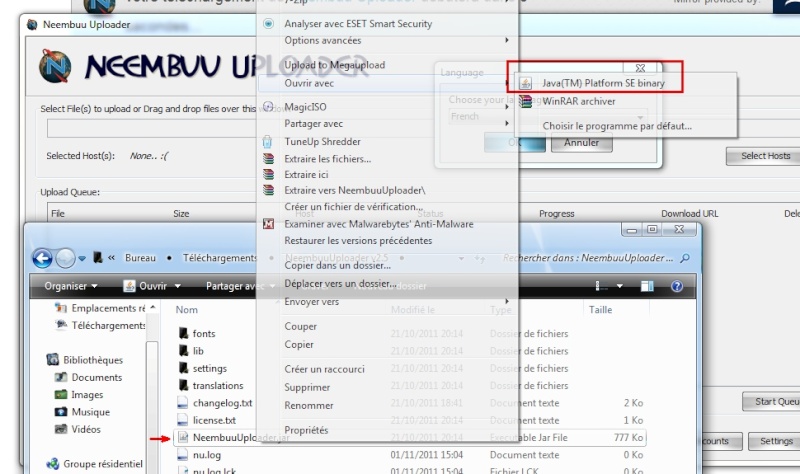Examine with Malwarebytes' Anti-Malware entry
The image size is (800, 474).
pyautogui.click(x=379, y=224)
